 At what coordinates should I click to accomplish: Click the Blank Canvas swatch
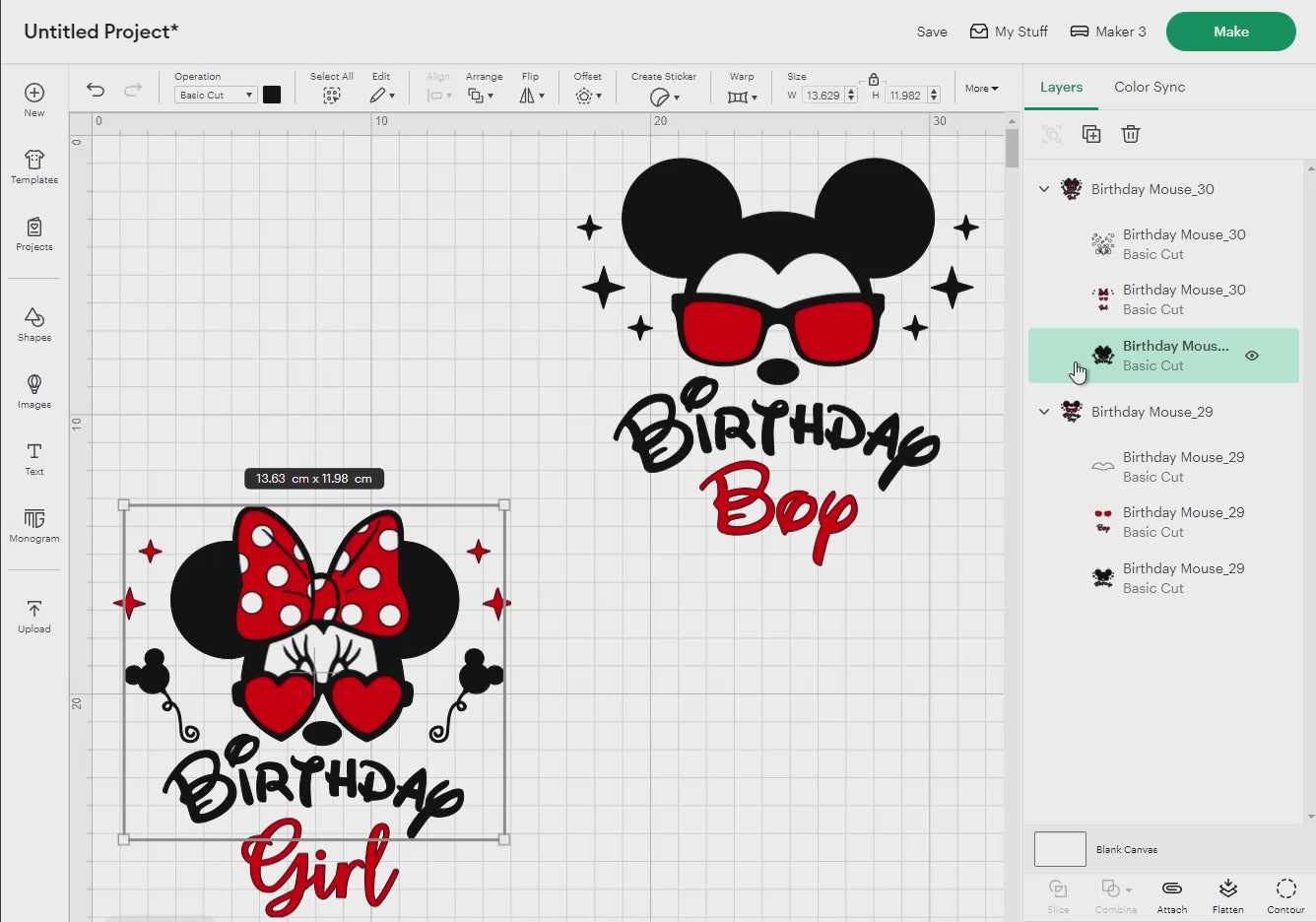coord(1060,849)
